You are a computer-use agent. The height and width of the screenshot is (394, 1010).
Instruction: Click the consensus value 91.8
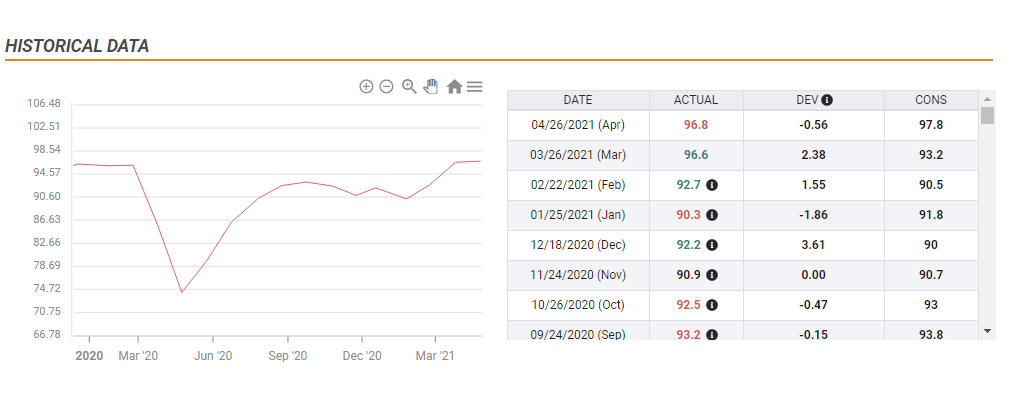pos(931,215)
